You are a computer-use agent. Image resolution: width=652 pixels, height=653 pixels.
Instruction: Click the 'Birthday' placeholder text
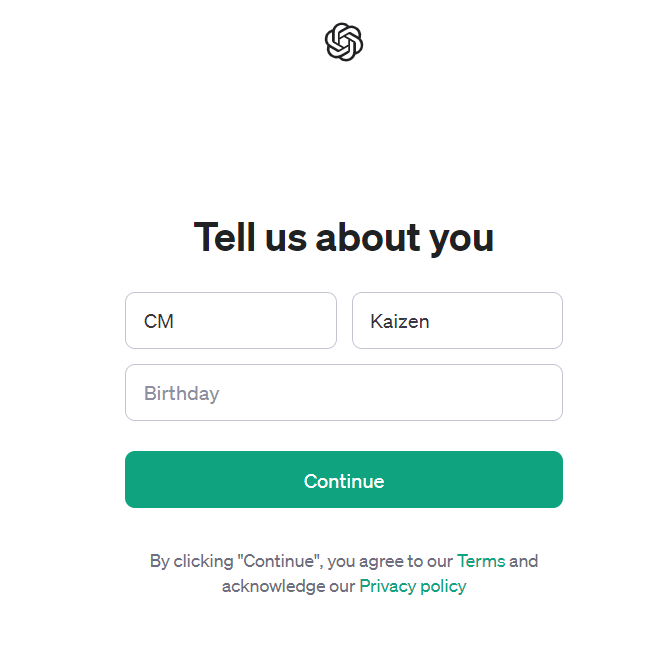181,393
